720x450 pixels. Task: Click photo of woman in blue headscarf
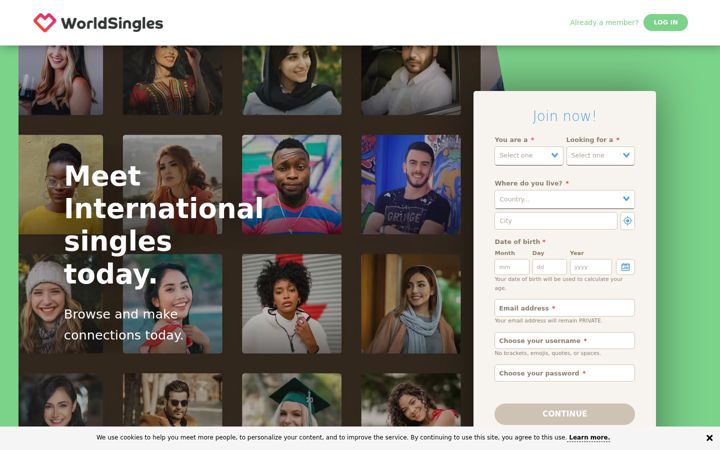click(x=411, y=304)
